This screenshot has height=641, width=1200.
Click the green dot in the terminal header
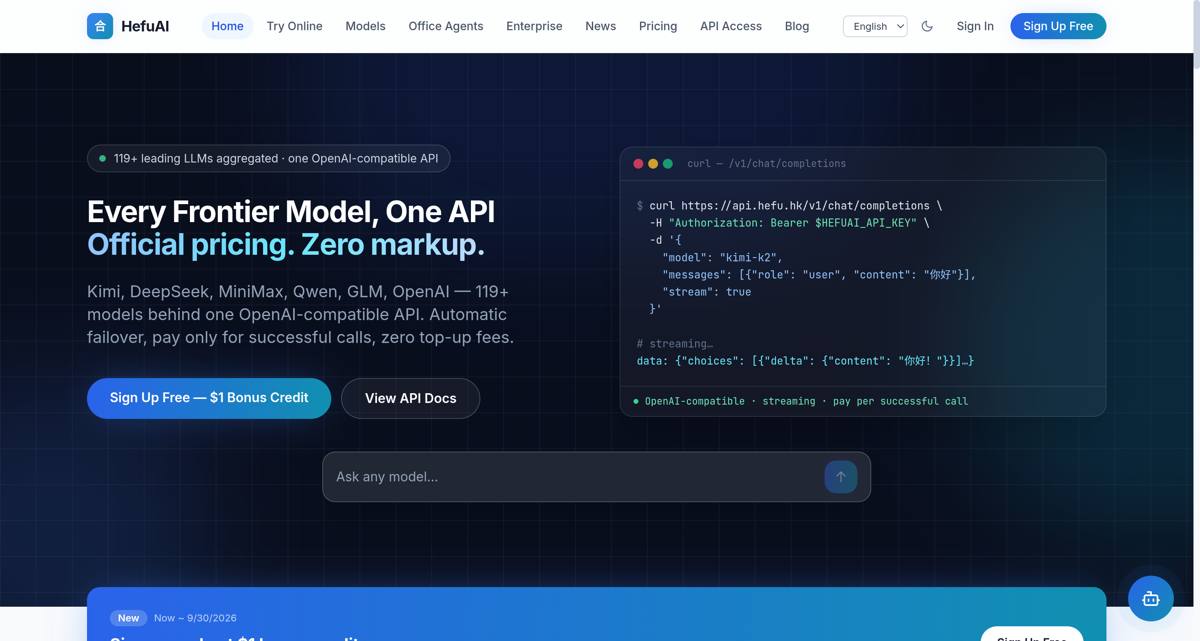click(667, 164)
